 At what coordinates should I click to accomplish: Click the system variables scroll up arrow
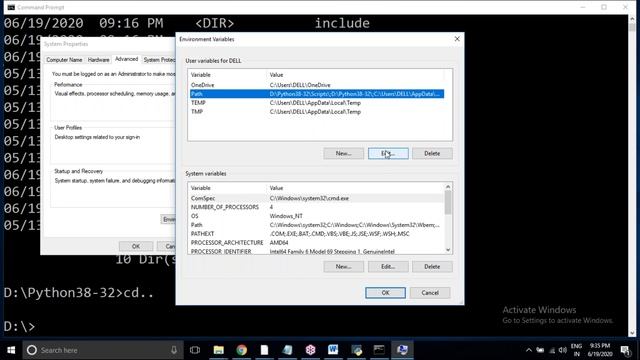(x=448, y=187)
